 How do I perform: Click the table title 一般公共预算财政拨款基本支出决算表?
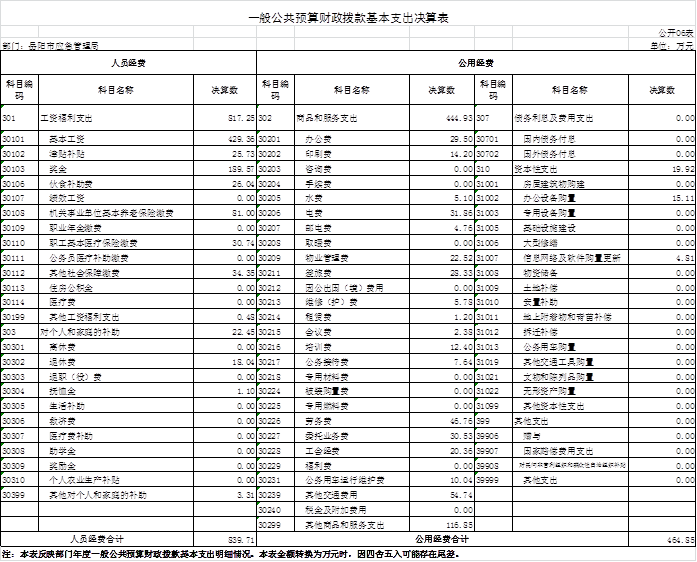pos(348,17)
